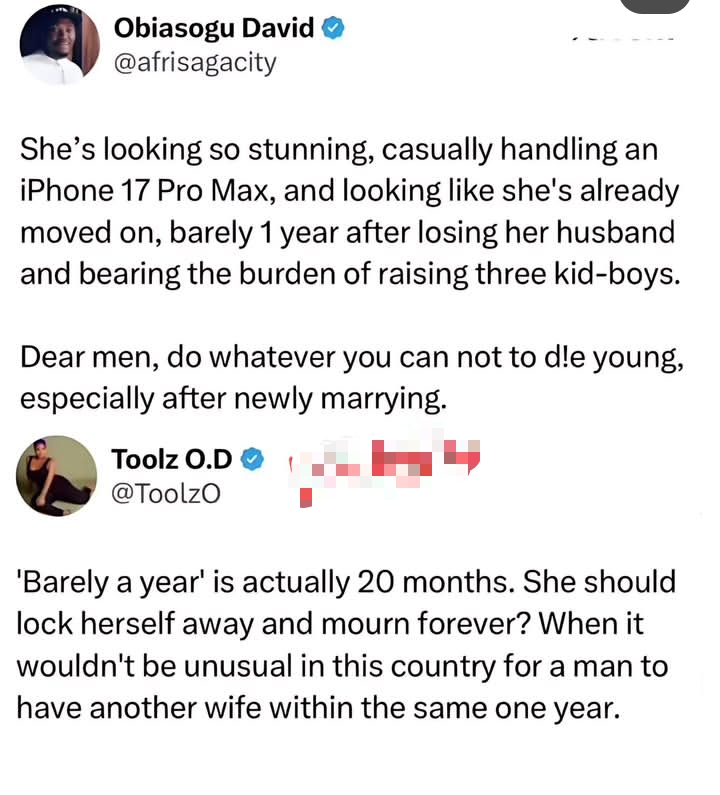Click Obiasogu David's profile picture
The height and width of the screenshot is (795, 720).
coord(58,45)
